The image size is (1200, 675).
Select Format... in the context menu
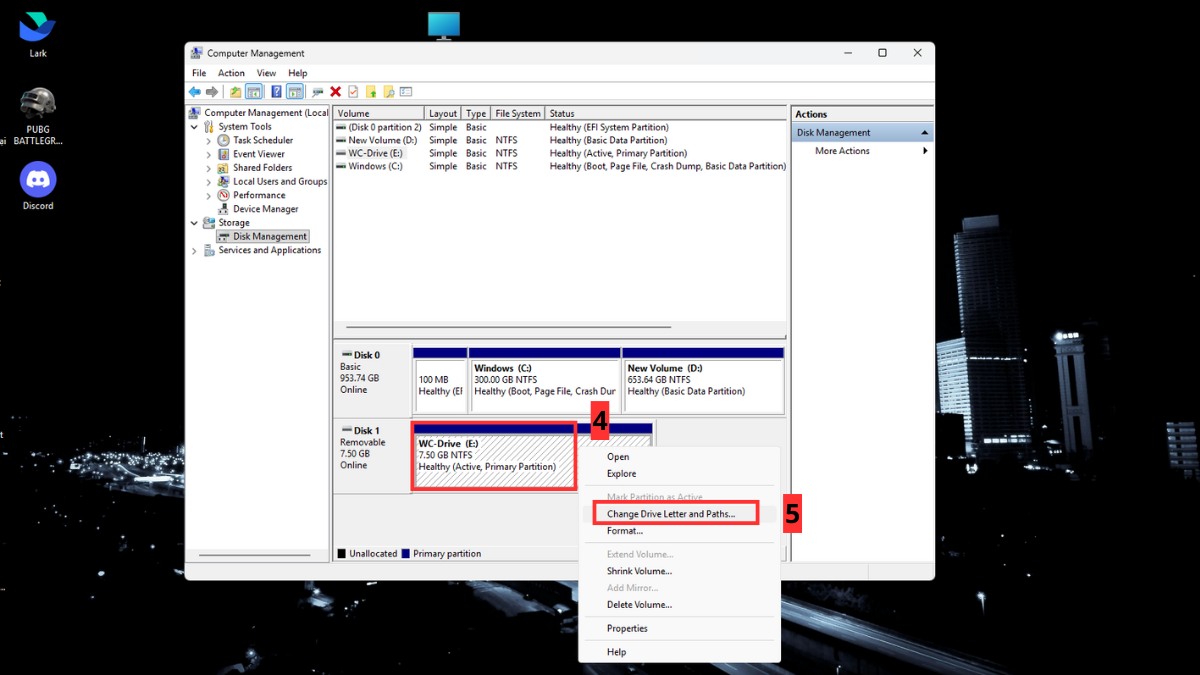625,531
